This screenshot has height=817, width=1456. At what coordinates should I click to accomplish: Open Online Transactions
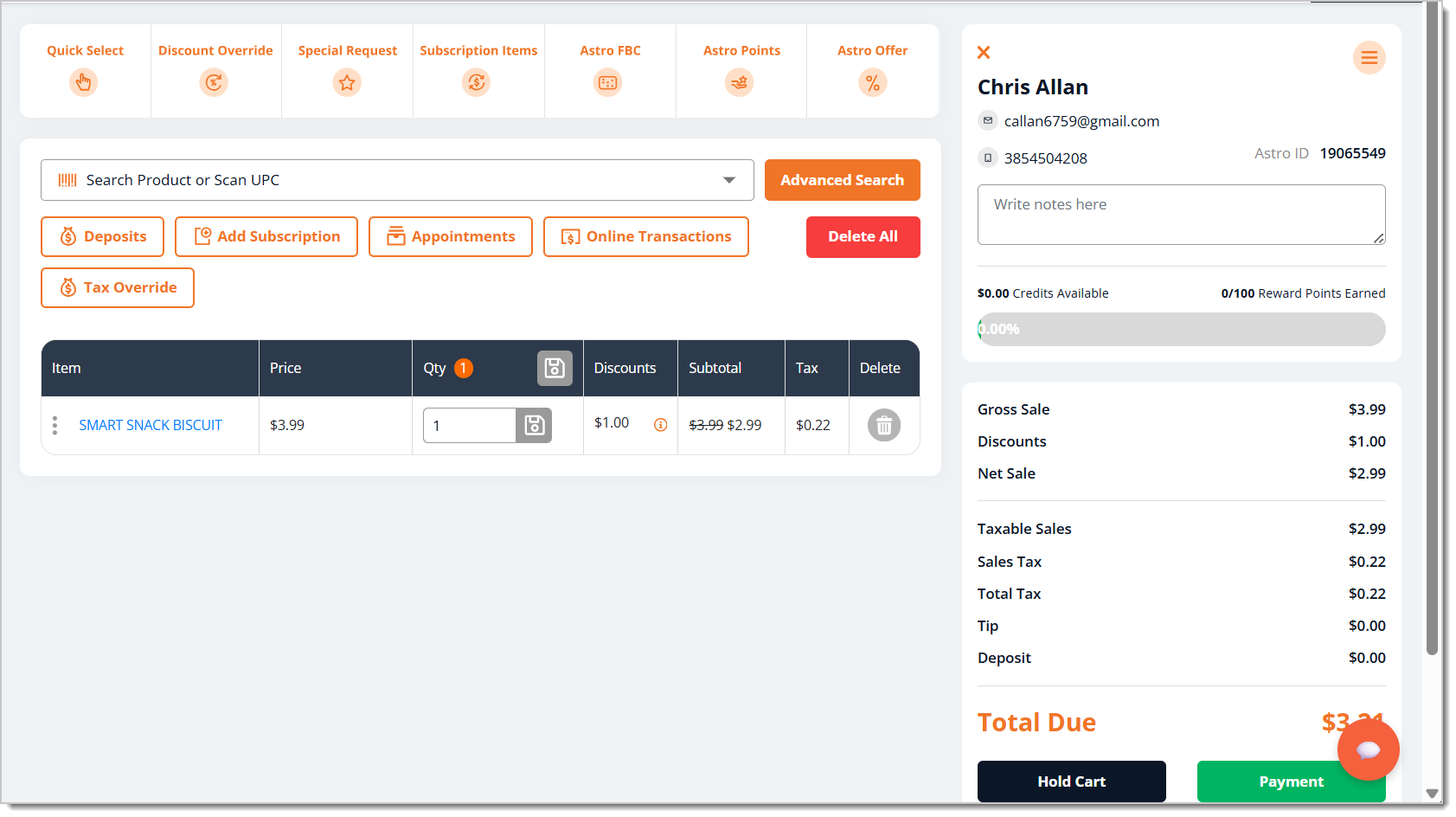point(646,236)
